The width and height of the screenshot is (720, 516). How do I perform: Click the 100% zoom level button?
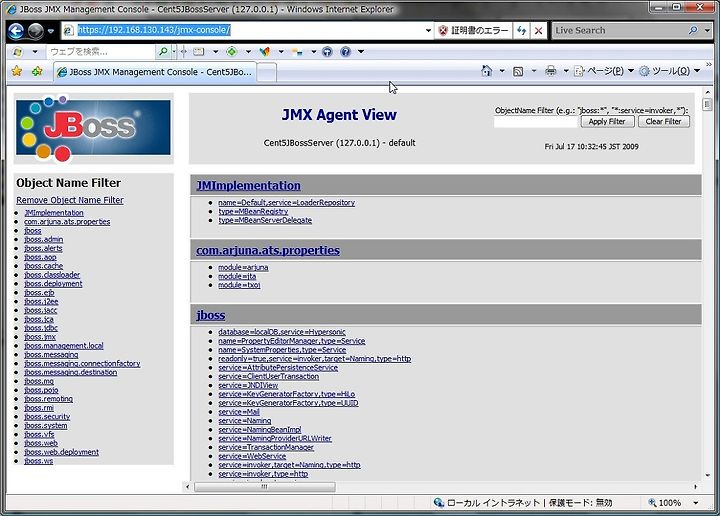[665, 503]
